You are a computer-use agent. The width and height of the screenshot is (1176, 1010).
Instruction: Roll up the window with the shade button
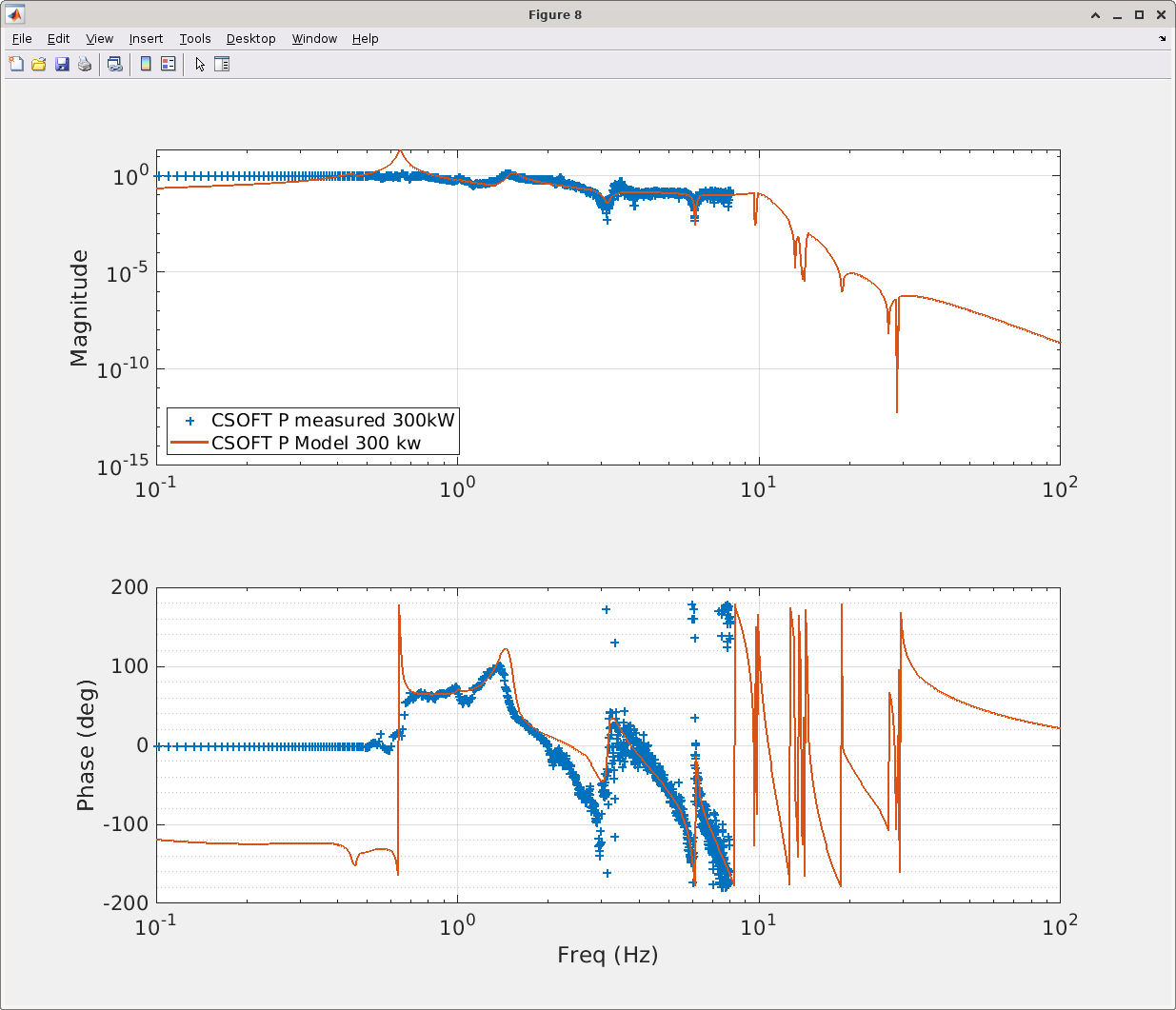click(x=1096, y=14)
